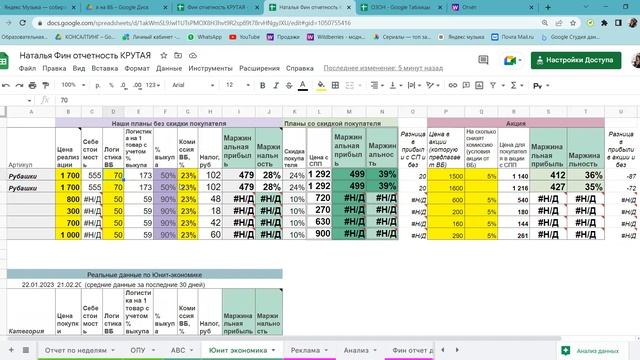Switch to the ABC sheet
Image resolution: width=640 pixels, height=360 pixels.
coord(178,350)
